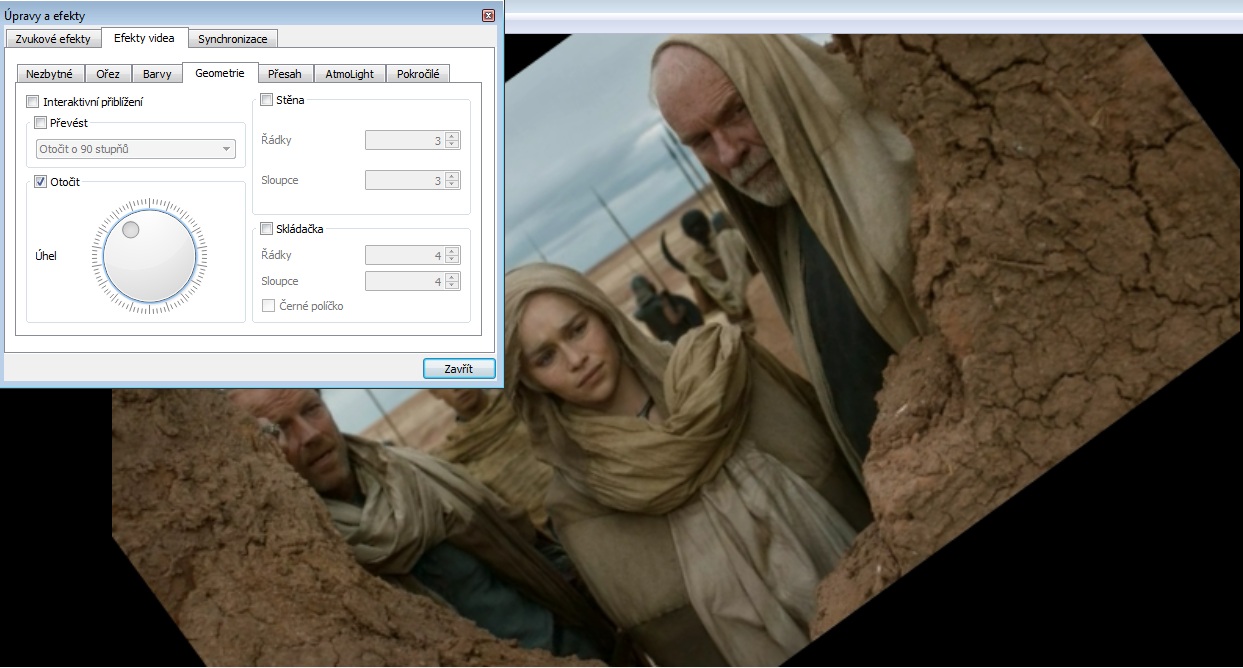Click the Zavřít button
This screenshot has width=1243, height=668.
459,369
